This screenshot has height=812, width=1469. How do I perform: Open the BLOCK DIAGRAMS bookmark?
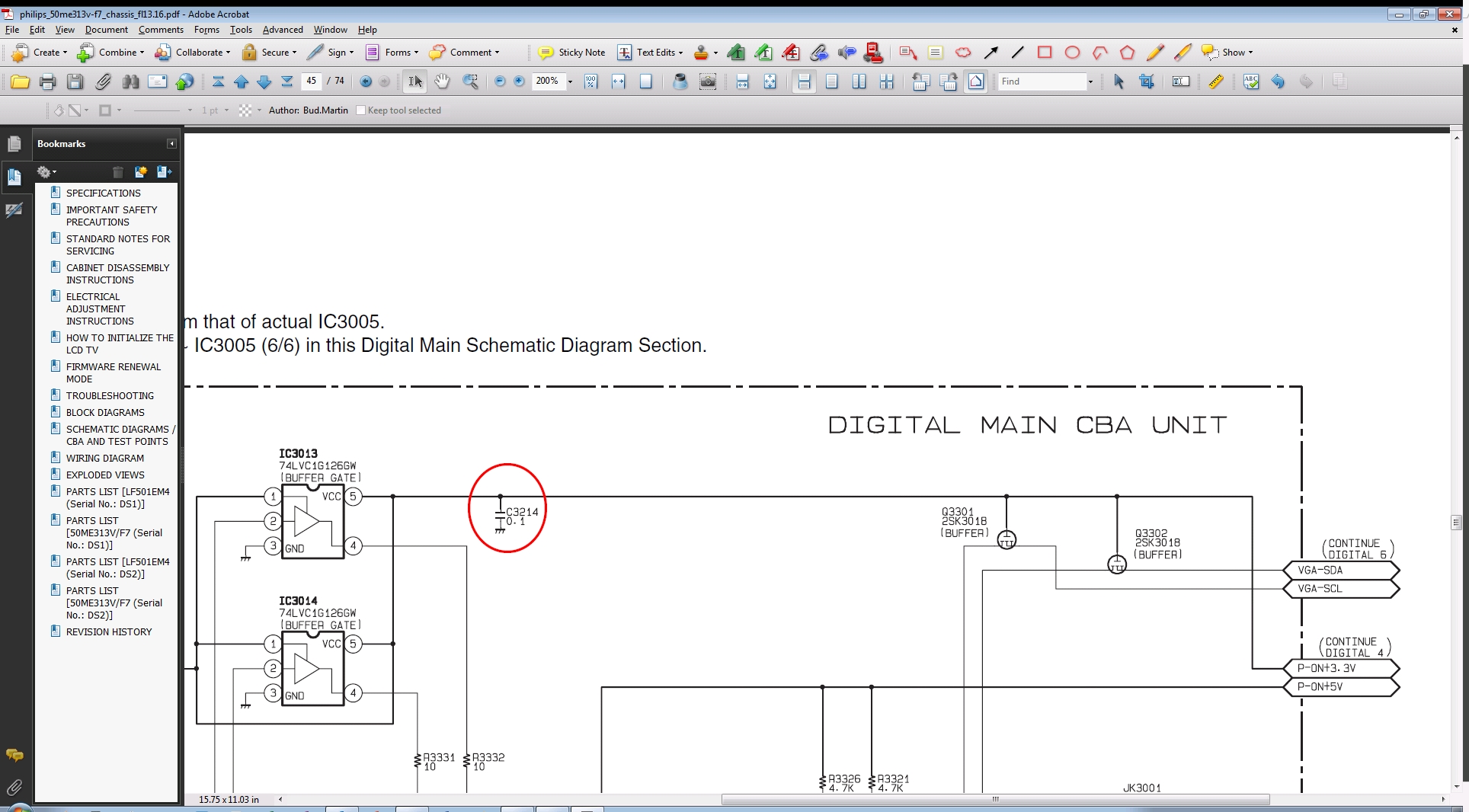coord(105,412)
